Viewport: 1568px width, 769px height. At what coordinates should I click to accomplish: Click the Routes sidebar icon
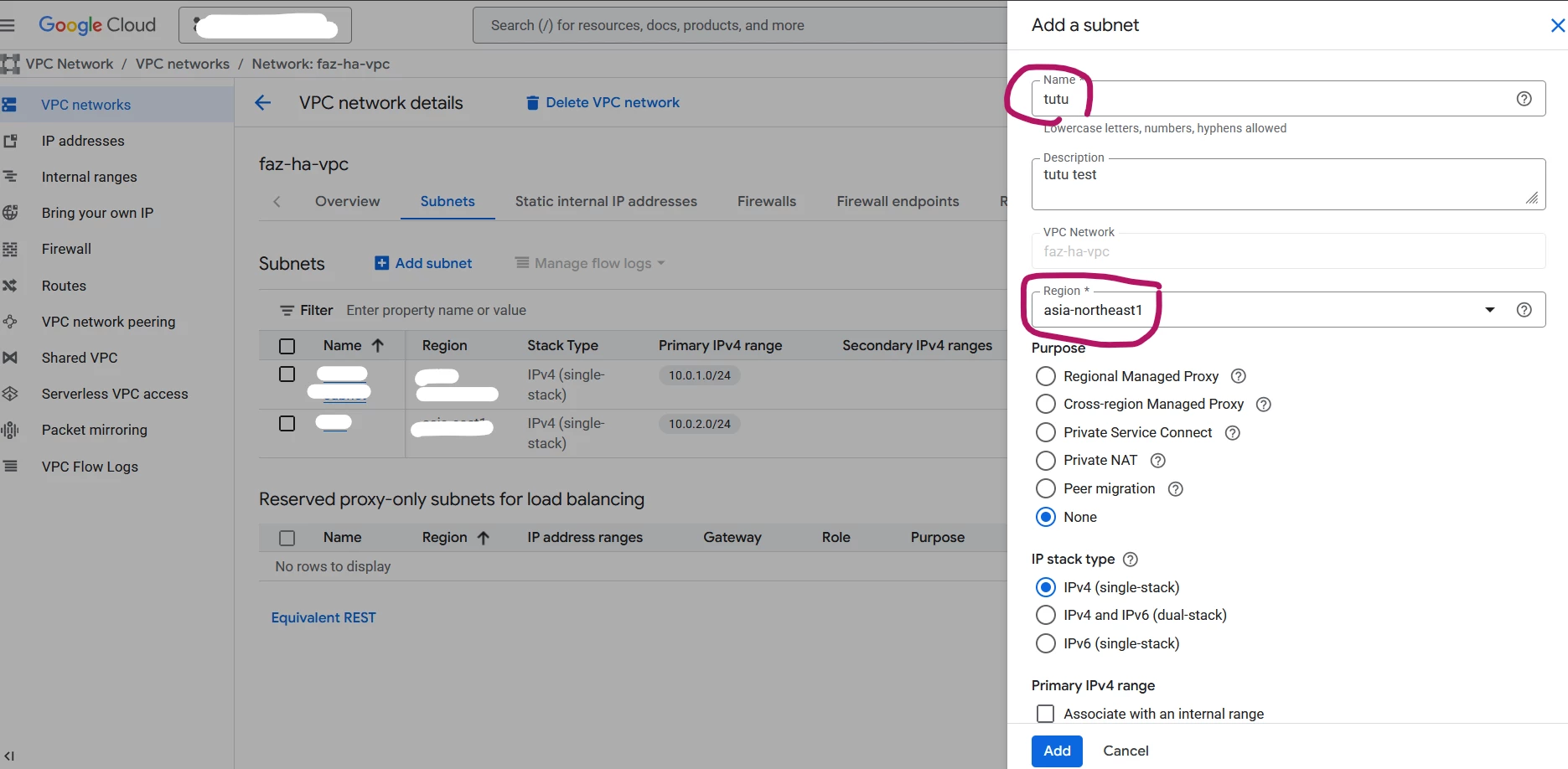click(10, 286)
